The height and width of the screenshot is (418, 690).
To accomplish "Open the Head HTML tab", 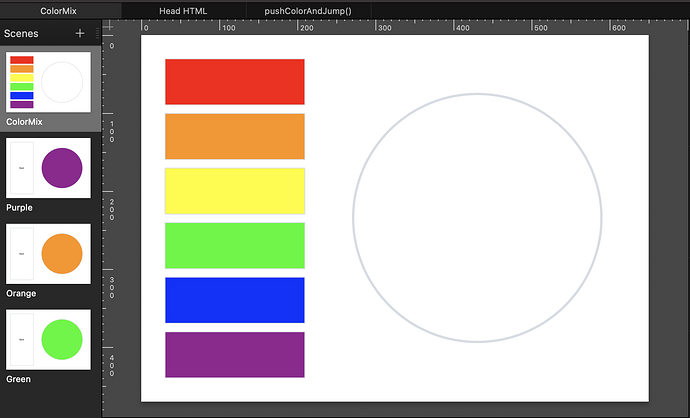I will [184, 9].
